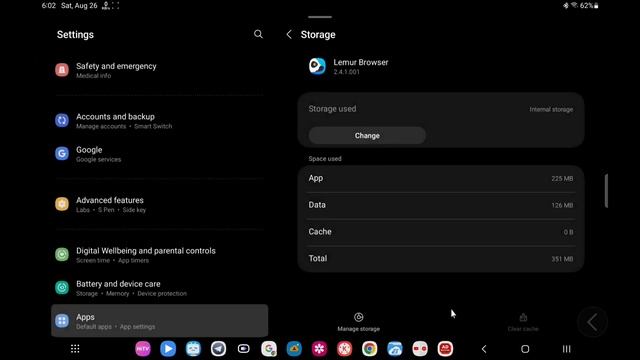
Task: Open the app drawer grid in taskbar
Action: [75, 349]
